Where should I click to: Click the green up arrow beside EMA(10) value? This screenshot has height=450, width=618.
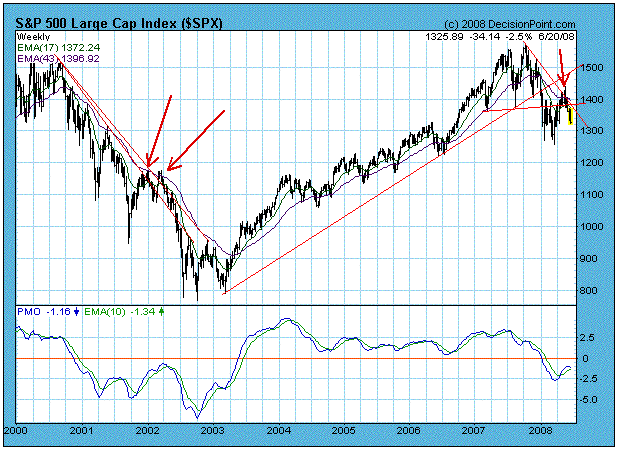tap(161, 312)
